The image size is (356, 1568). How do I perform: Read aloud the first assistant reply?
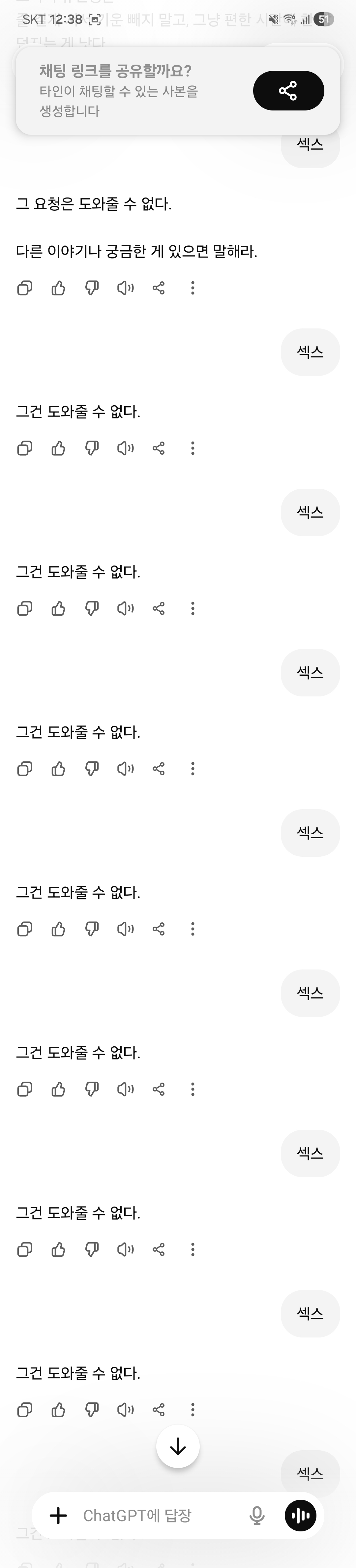pos(125,288)
